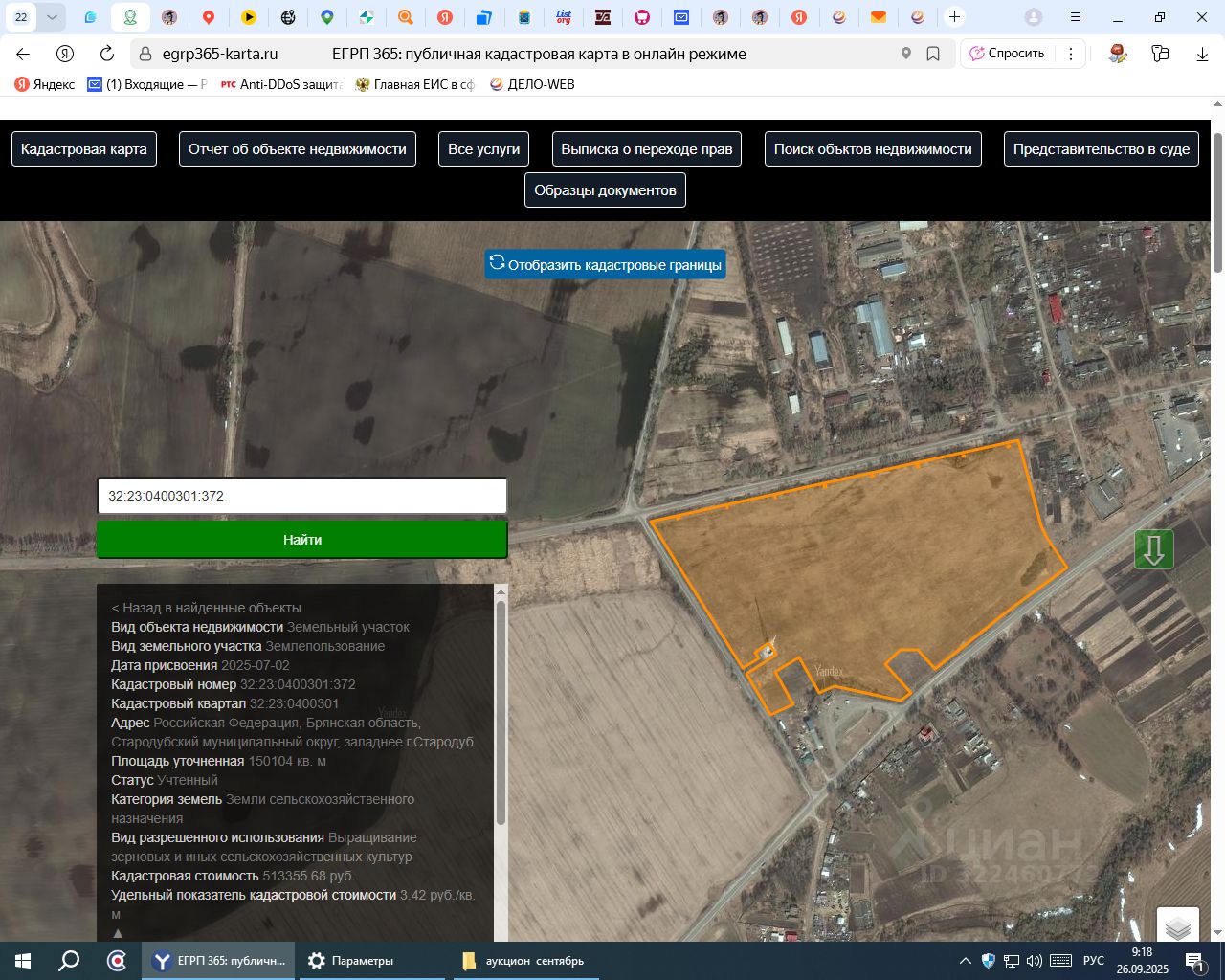Image resolution: width=1225 pixels, height=980 pixels.
Task: Open the ДЕЛО-WEB bookmark
Action: click(532, 84)
